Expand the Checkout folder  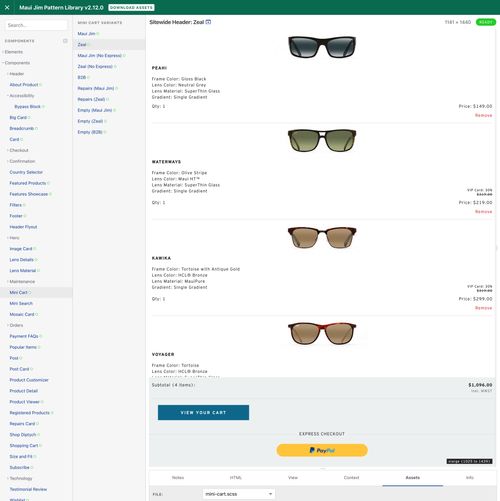pyautogui.click(x=19, y=150)
